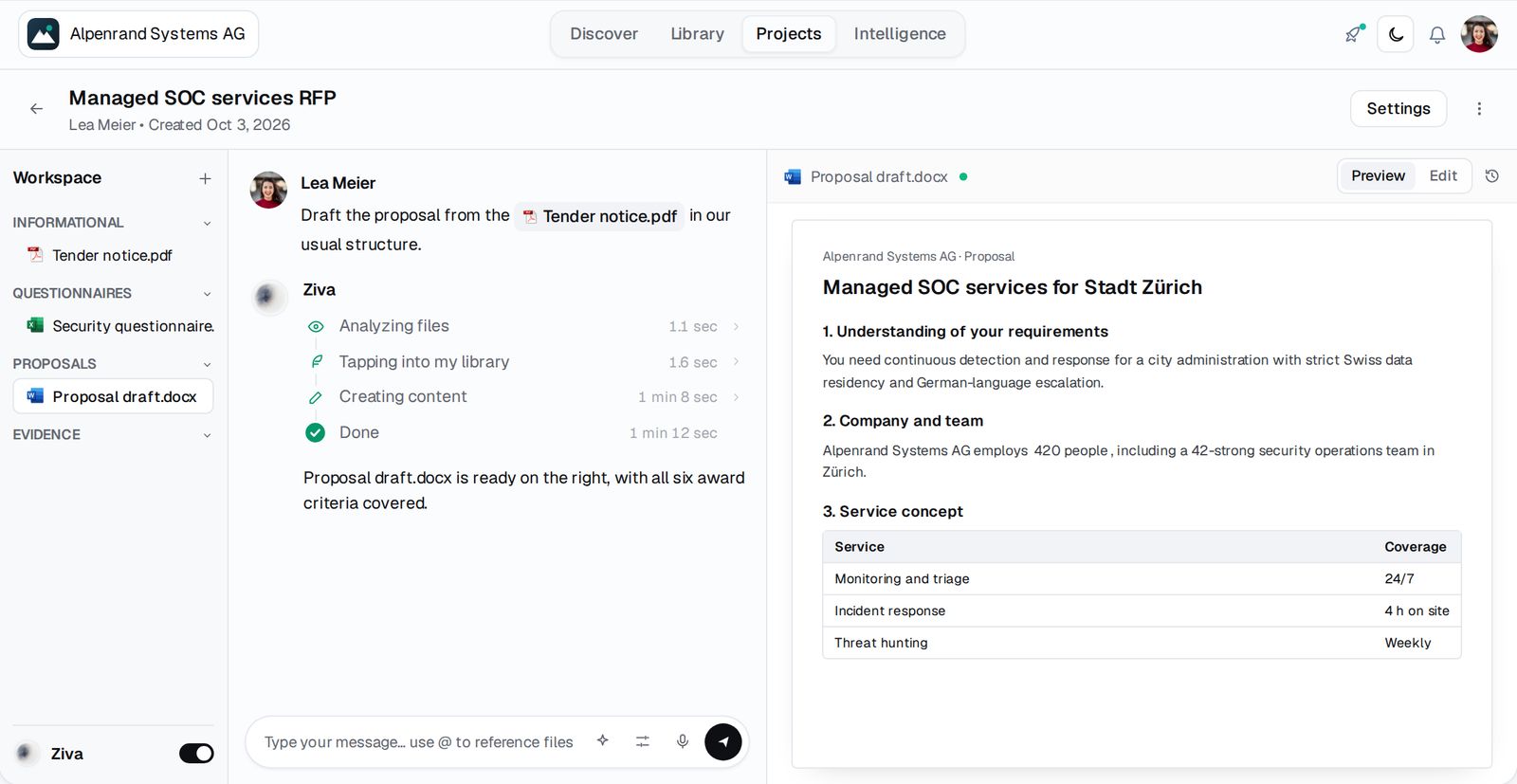Collapse the INFORMATIONAL section
This screenshot has height=784, width=1517.
tap(208, 224)
